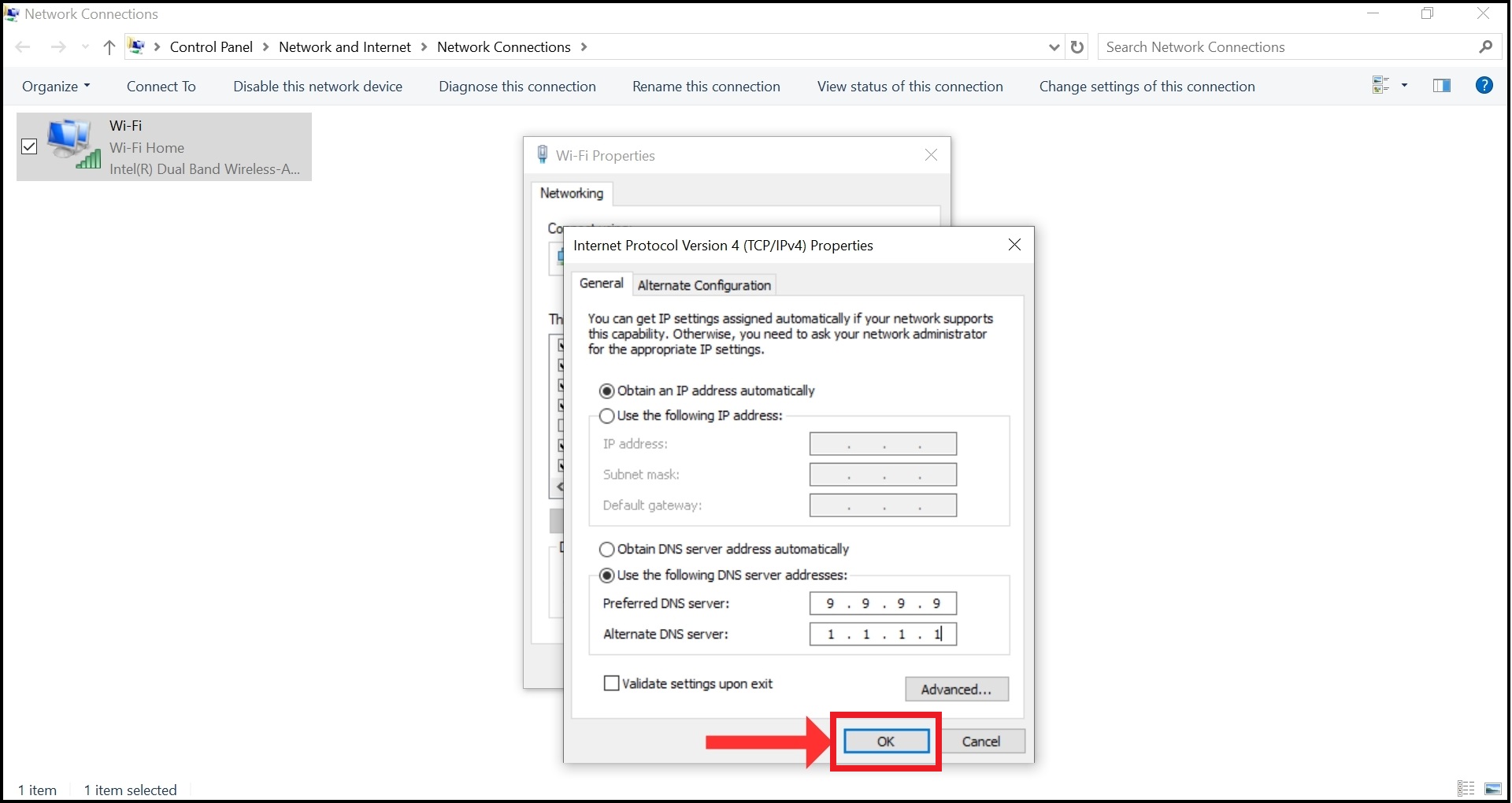Open Help with the question mark icon

pyautogui.click(x=1484, y=85)
